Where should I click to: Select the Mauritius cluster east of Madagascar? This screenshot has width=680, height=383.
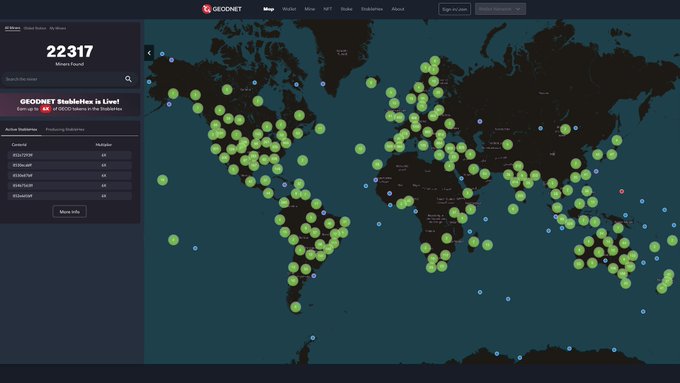(x=487, y=245)
